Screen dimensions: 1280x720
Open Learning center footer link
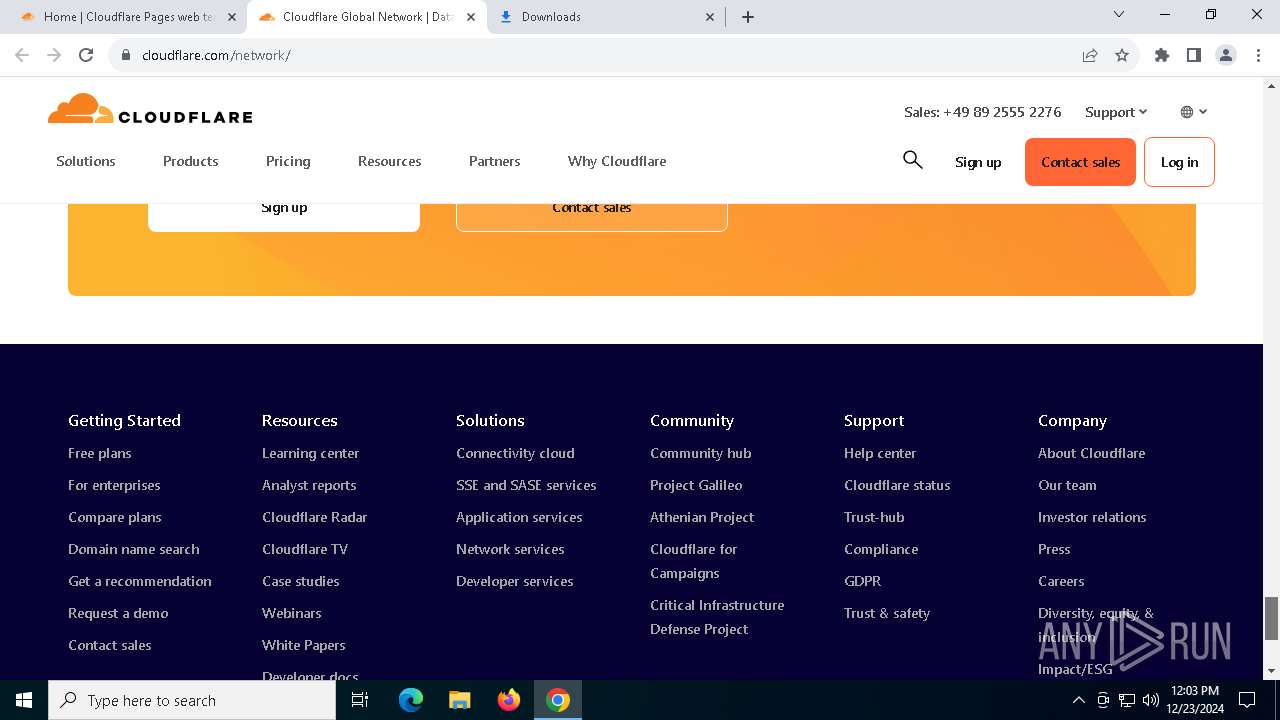311,453
